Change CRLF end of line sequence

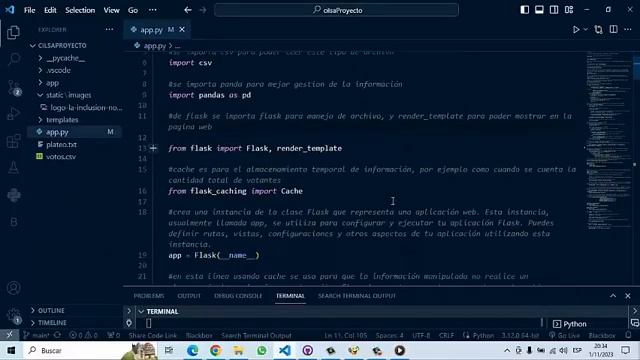pos(446,336)
